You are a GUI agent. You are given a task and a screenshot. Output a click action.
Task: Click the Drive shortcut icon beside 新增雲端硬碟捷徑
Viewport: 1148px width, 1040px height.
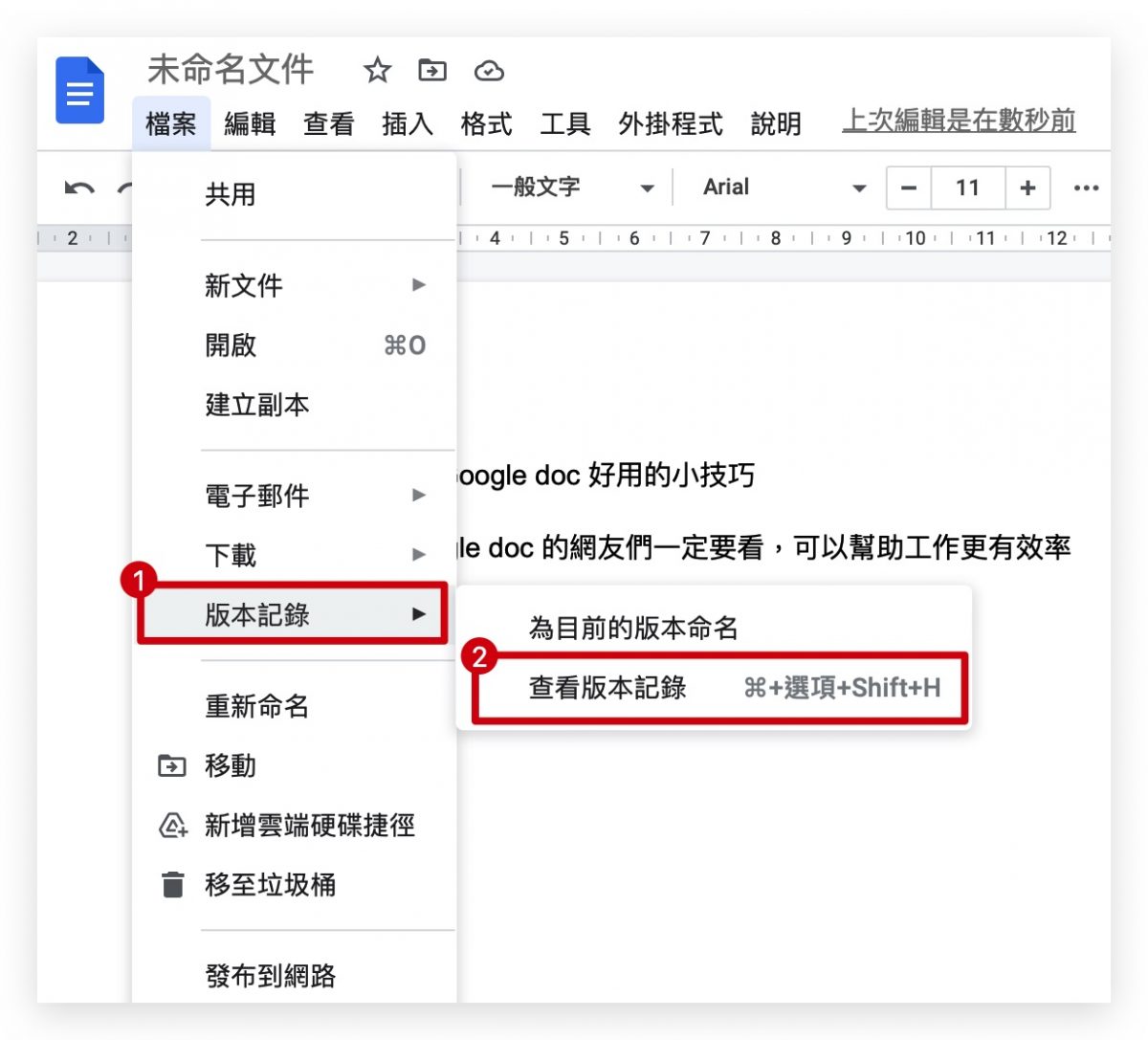click(172, 825)
